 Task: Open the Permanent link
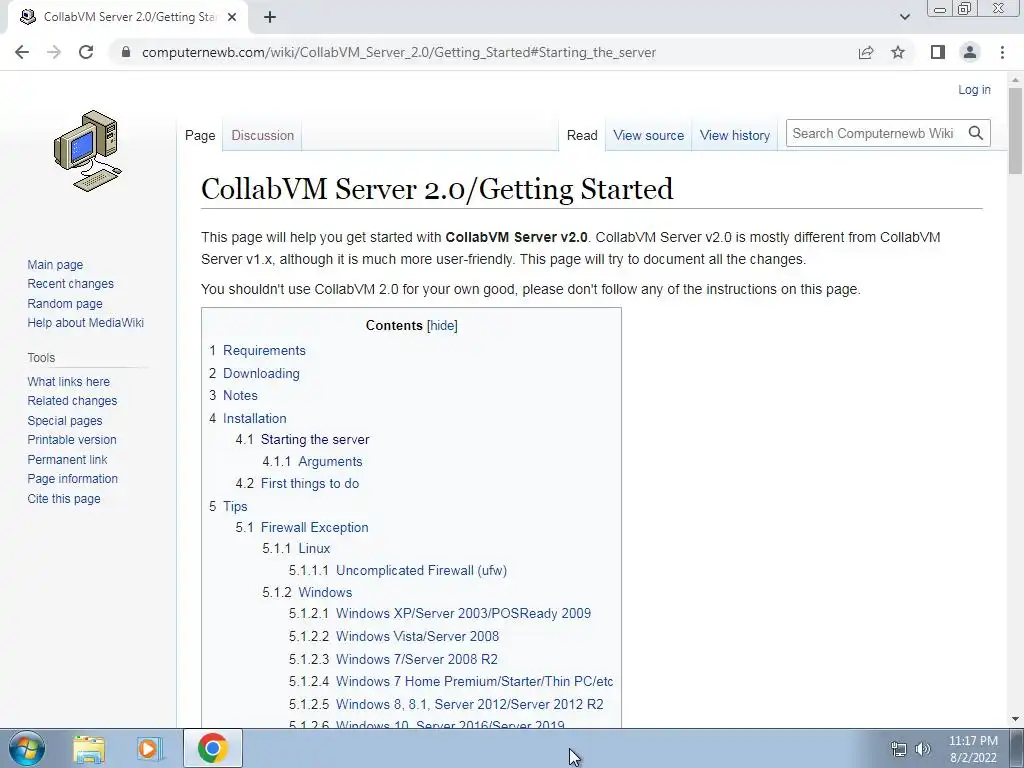click(67, 459)
